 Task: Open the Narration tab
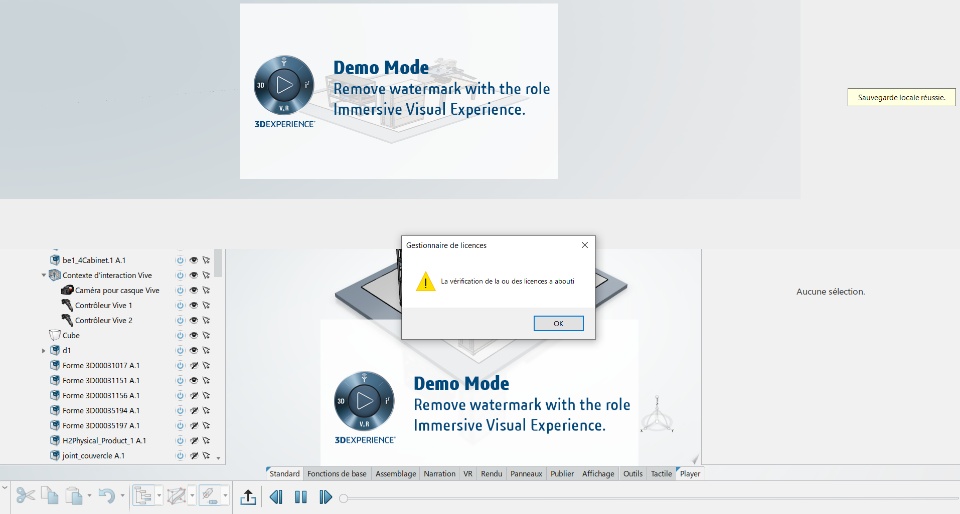pos(440,474)
